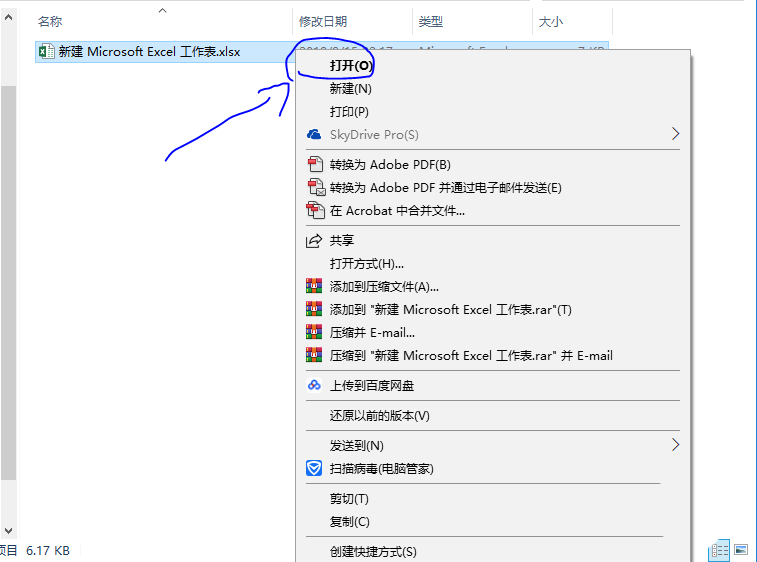Click the vertical scrollbar thumb
The image size is (757, 562).
point(8,282)
